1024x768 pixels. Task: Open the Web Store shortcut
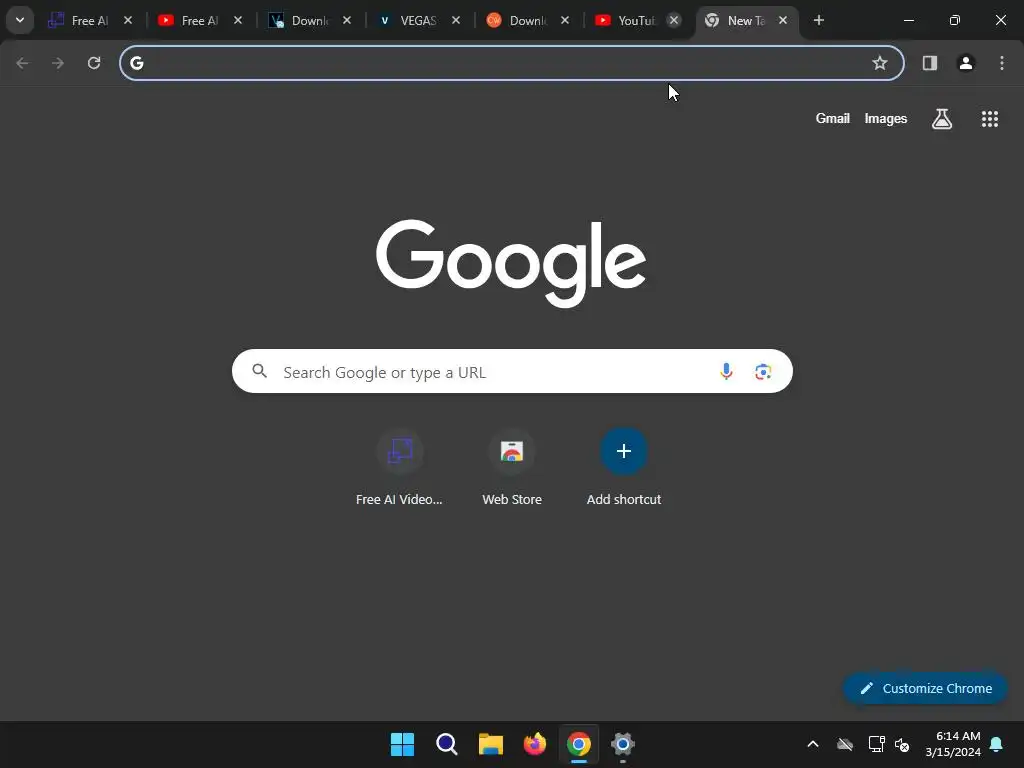pyautogui.click(x=512, y=466)
